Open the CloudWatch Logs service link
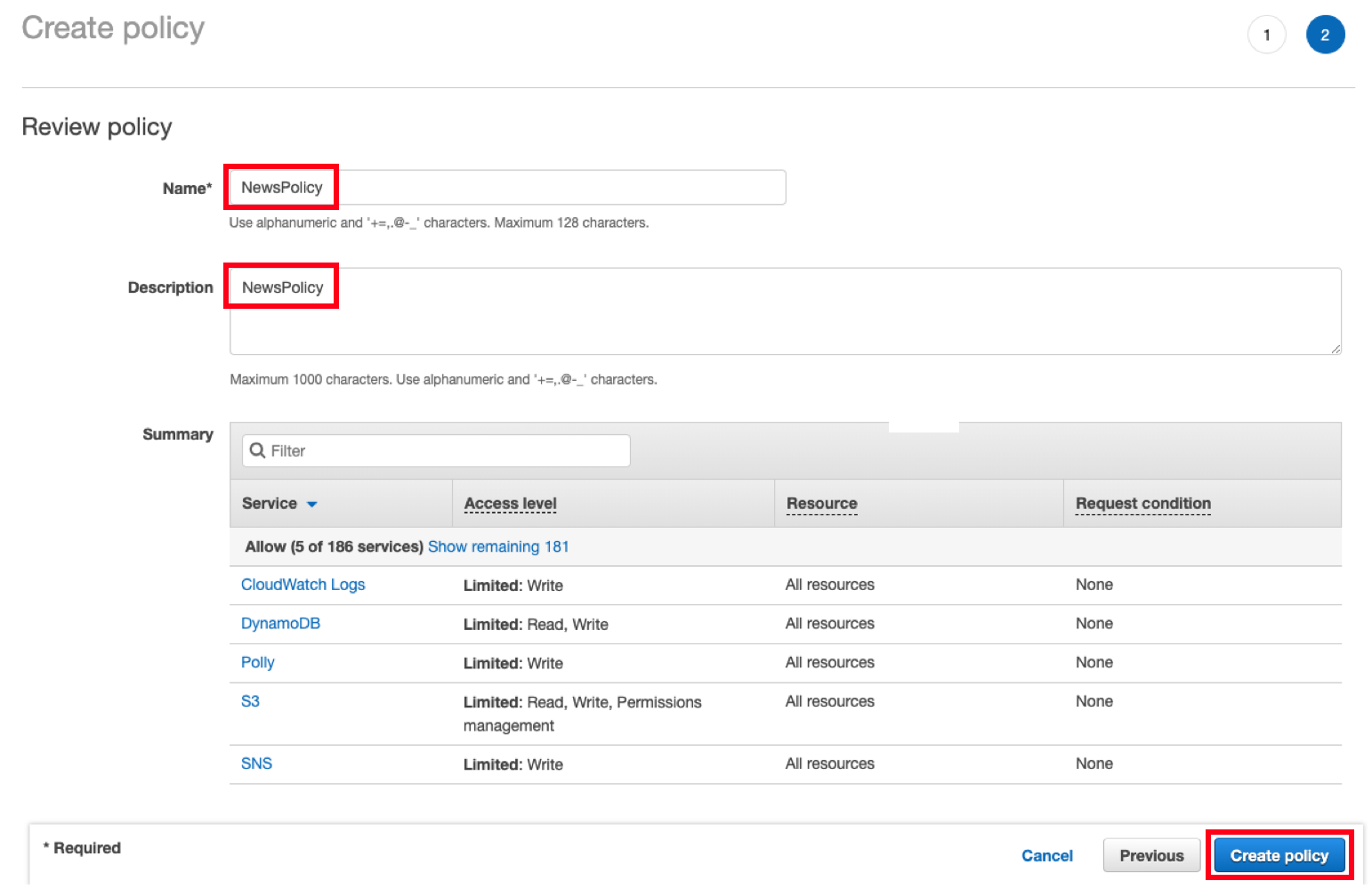Screen dimensions: 1372x889 tap(303, 585)
